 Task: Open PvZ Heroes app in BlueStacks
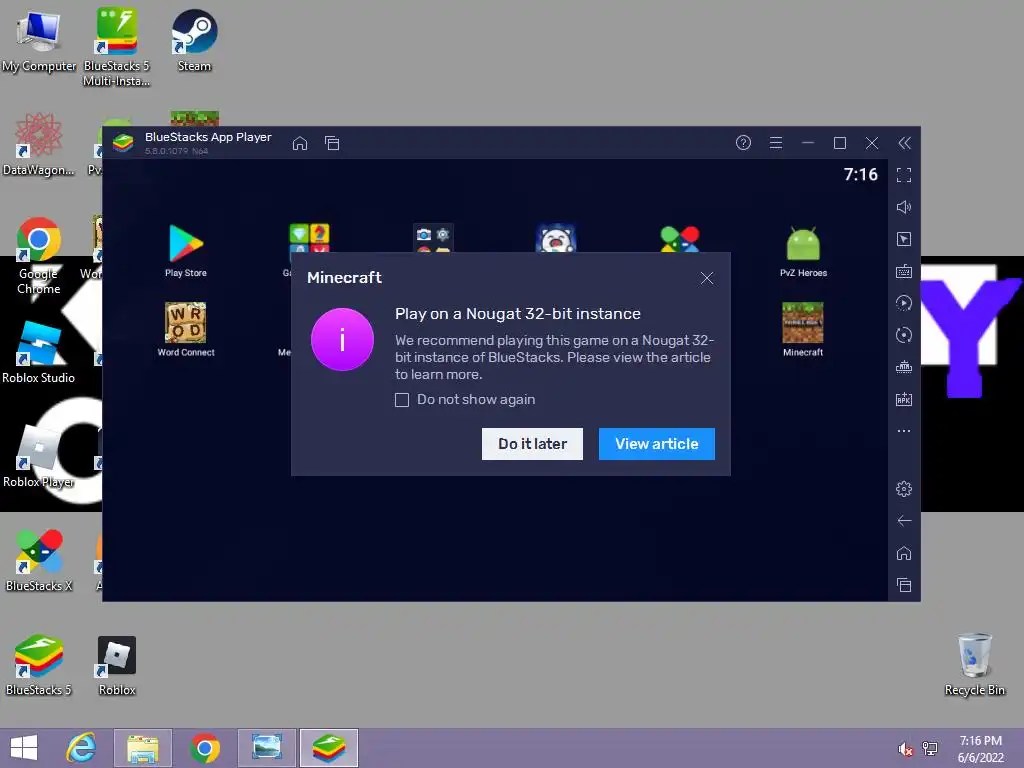[803, 251]
